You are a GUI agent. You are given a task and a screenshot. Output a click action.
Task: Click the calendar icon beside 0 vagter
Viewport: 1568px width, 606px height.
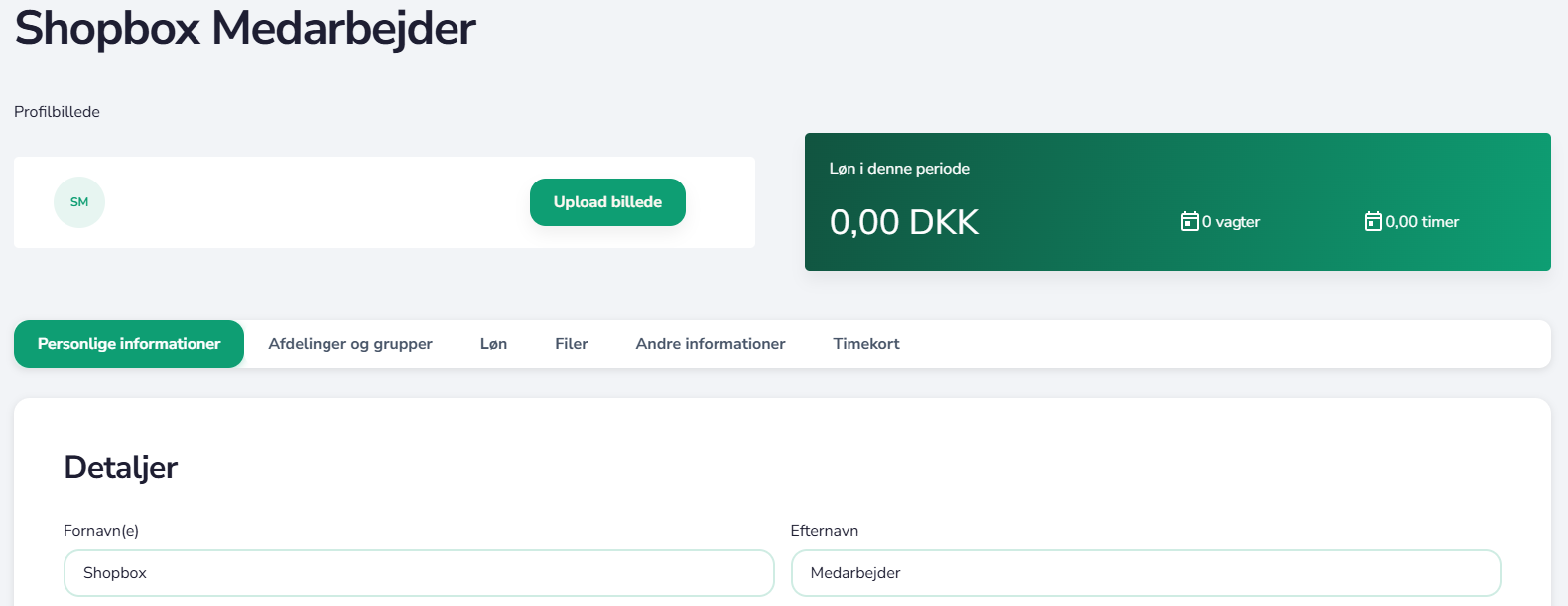tap(1189, 221)
